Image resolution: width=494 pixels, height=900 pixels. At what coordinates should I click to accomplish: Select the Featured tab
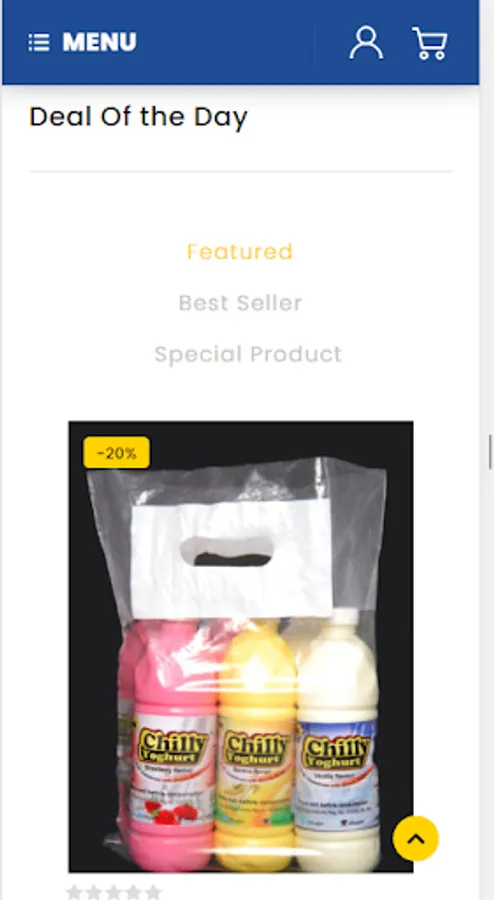240,251
